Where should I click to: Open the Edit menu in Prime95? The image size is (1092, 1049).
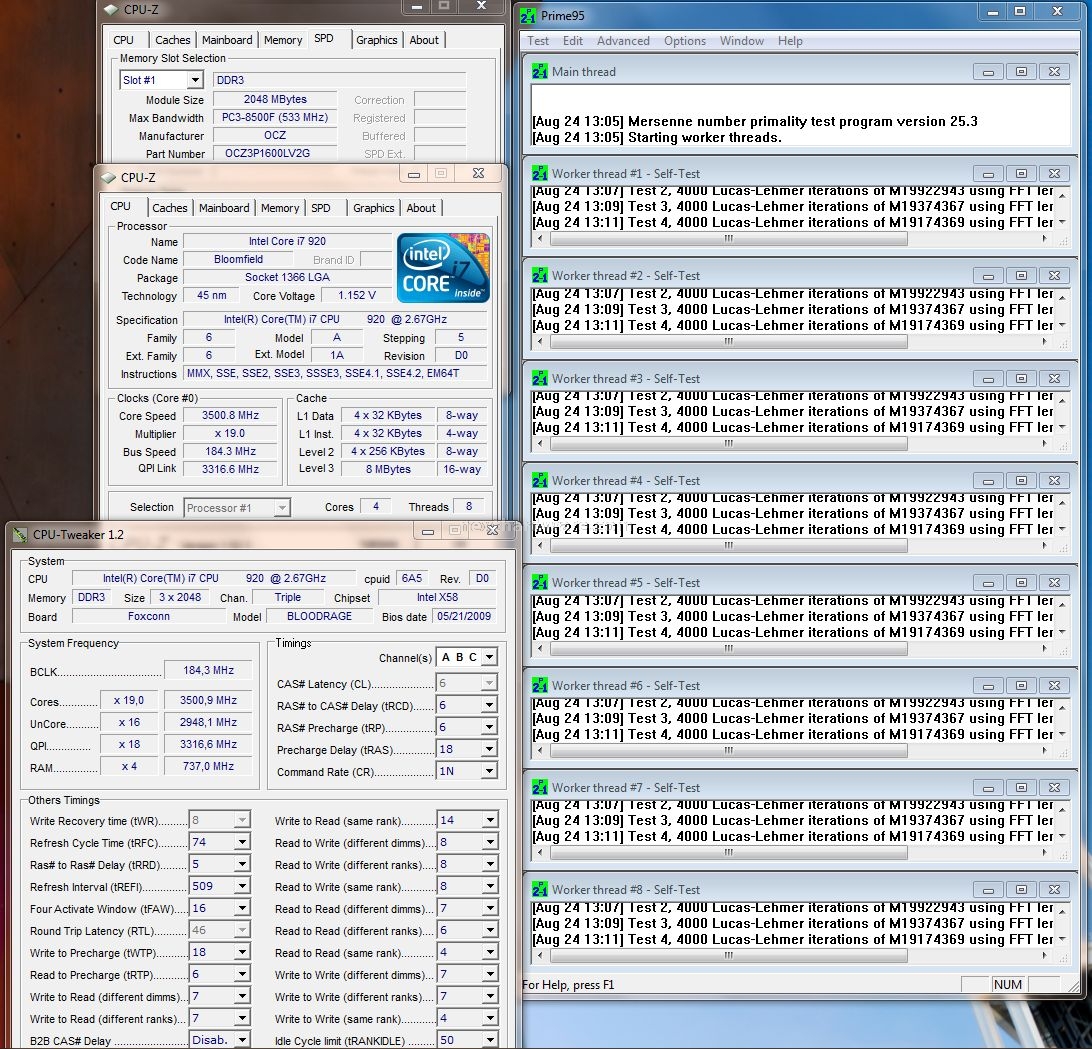coord(572,41)
